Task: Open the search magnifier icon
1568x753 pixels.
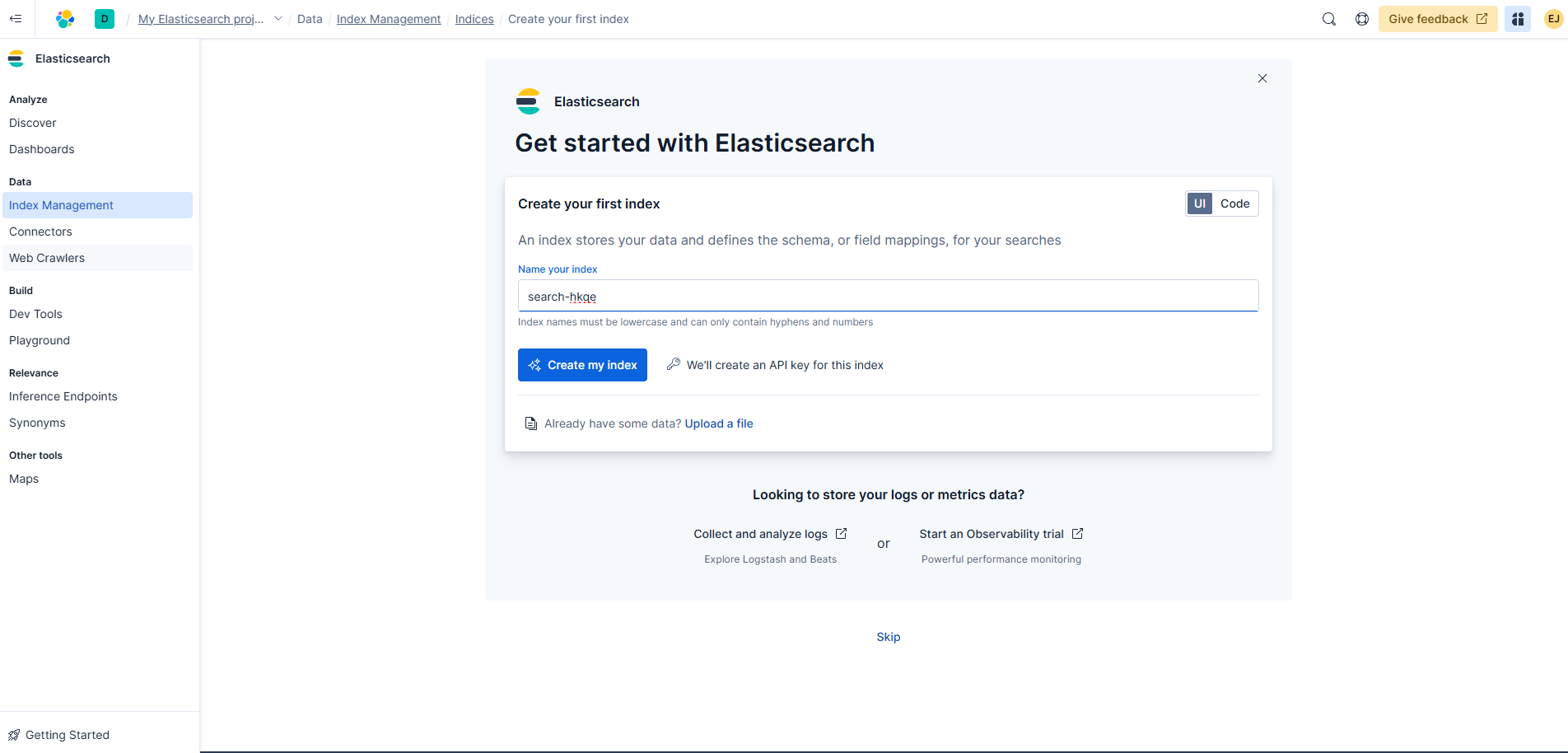Action: click(1329, 19)
